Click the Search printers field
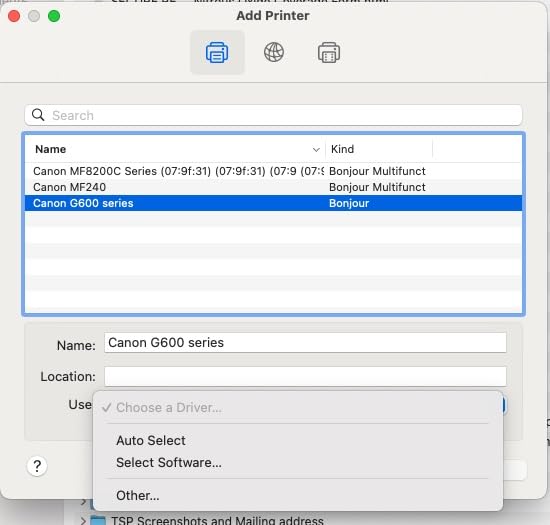 pos(273,115)
